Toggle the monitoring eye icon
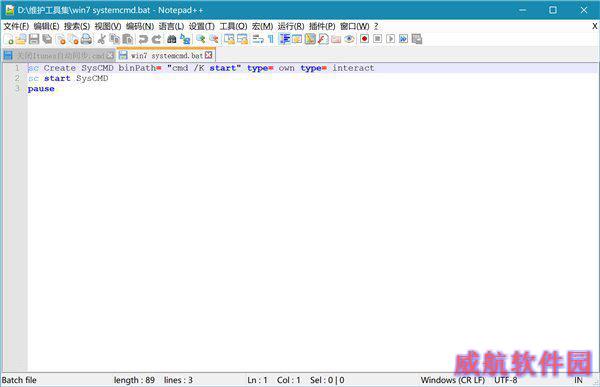Image resolution: width=600 pixels, height=387 pixels. [349, 39]
